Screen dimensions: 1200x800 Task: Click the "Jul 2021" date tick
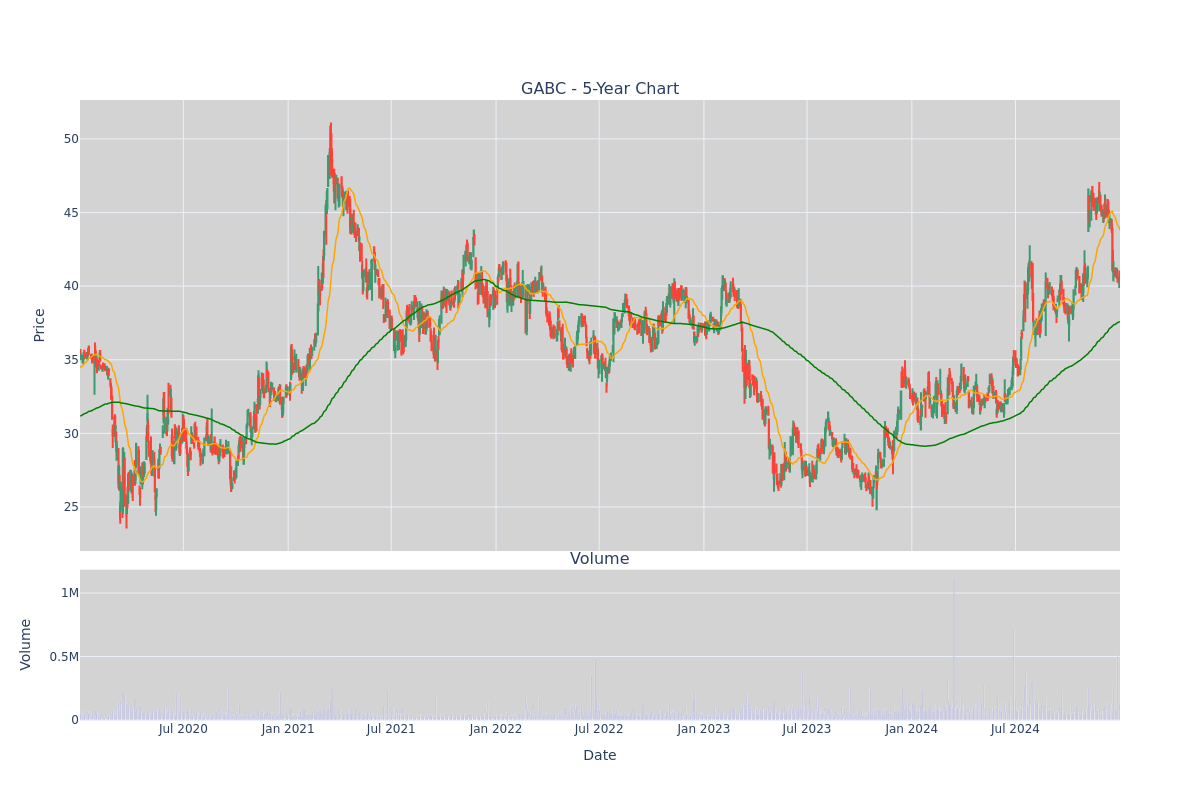[x=391, y=729]
